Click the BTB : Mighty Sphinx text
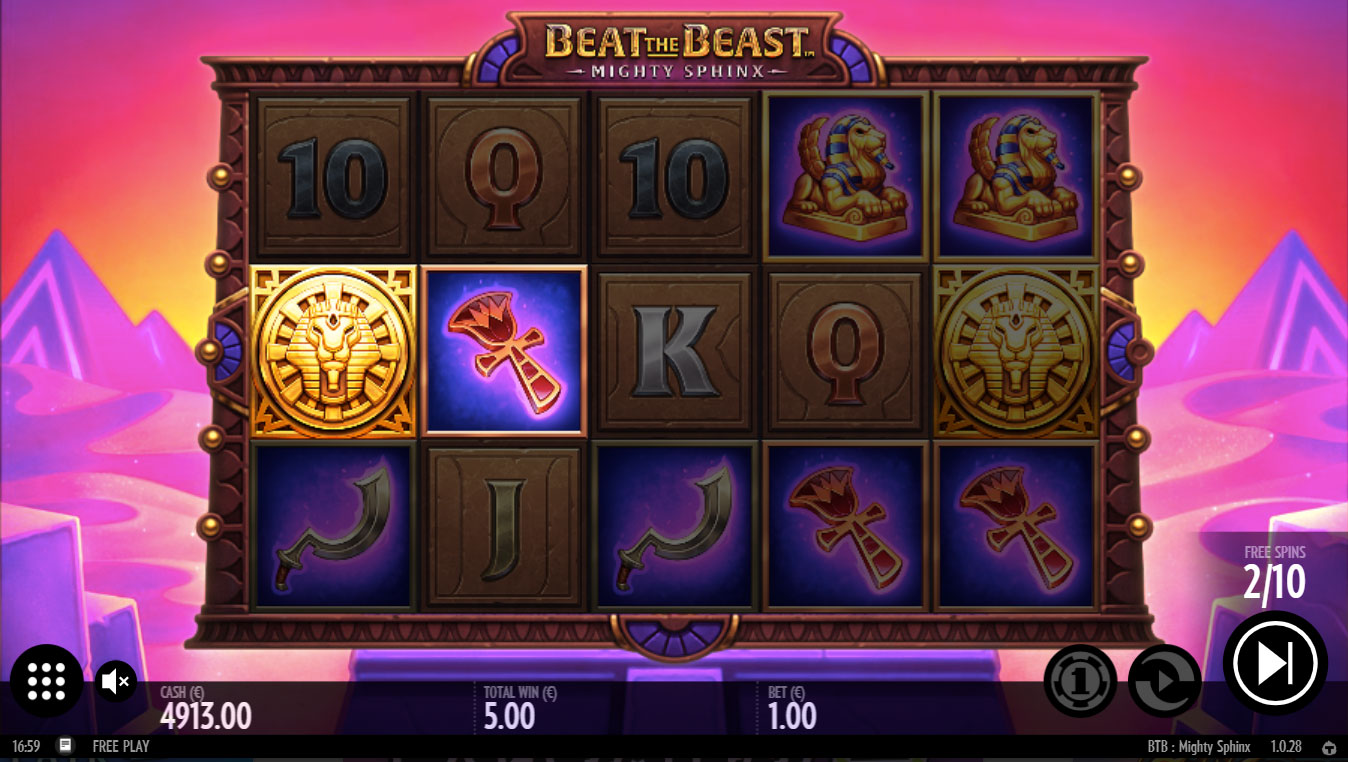This screenshot has height=762, width=1348. click(1199, 747)
